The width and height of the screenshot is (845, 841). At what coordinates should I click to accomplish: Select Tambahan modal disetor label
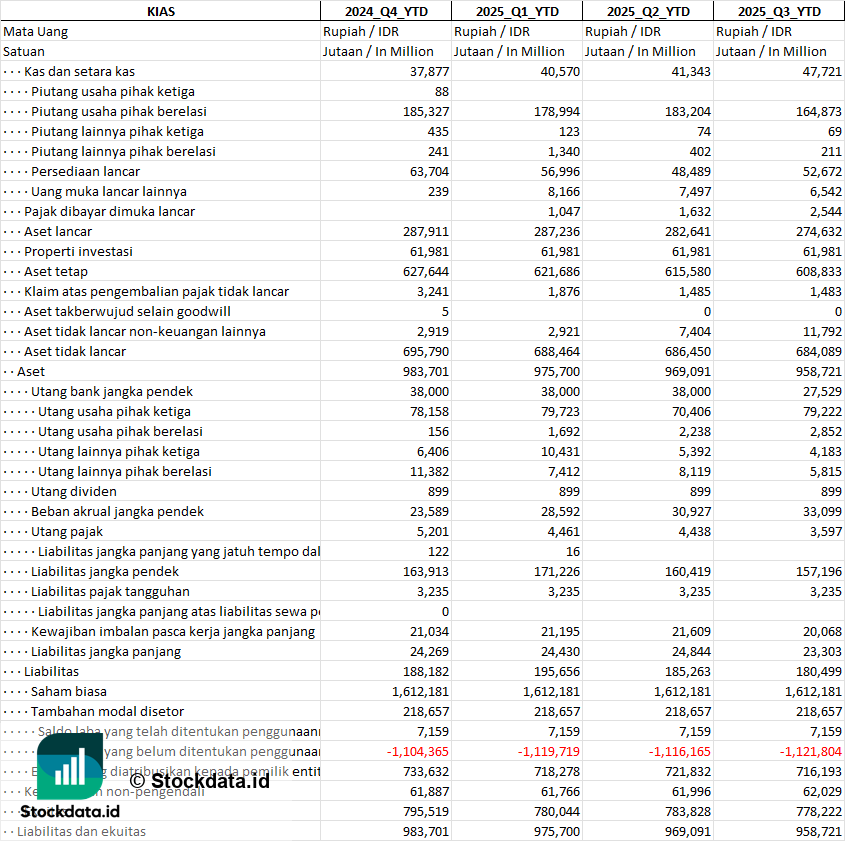(x=107, y=711)
